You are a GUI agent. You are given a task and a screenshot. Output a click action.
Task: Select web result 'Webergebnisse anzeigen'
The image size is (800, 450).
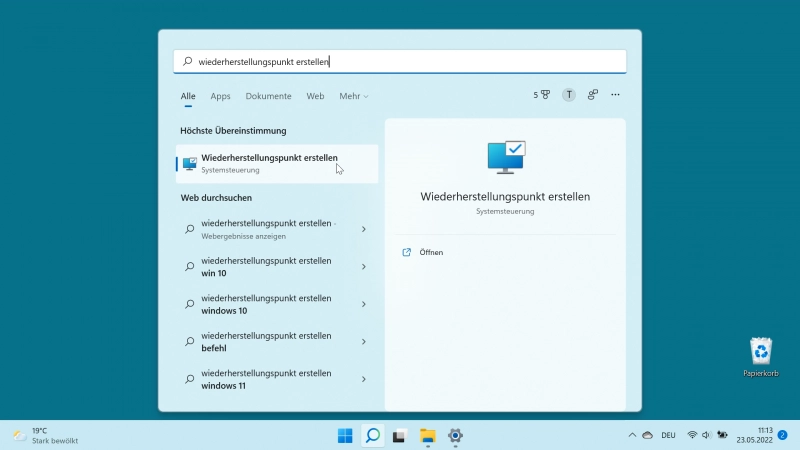click(x=277, y=229)
